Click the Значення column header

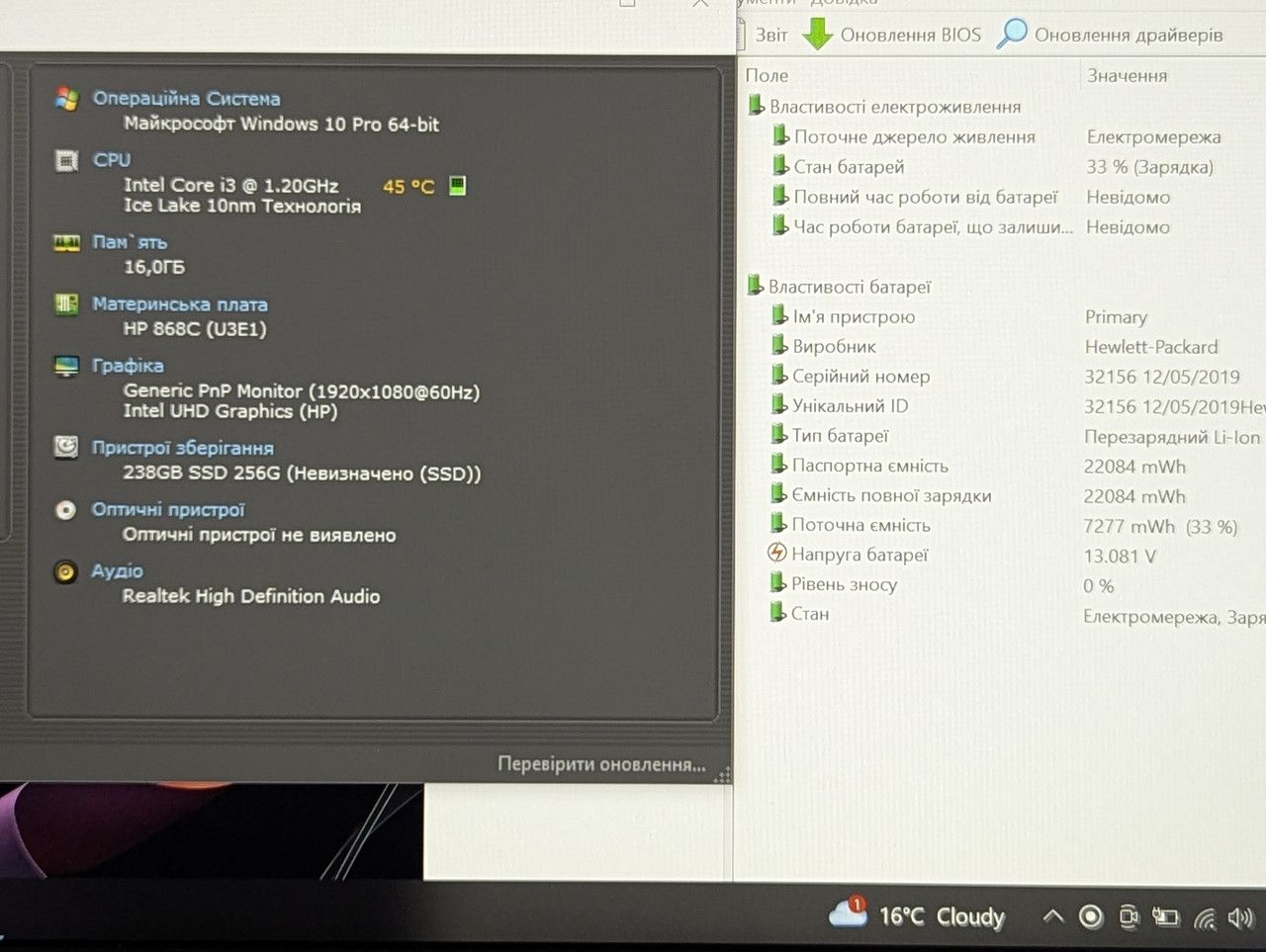click(1128, 76)
